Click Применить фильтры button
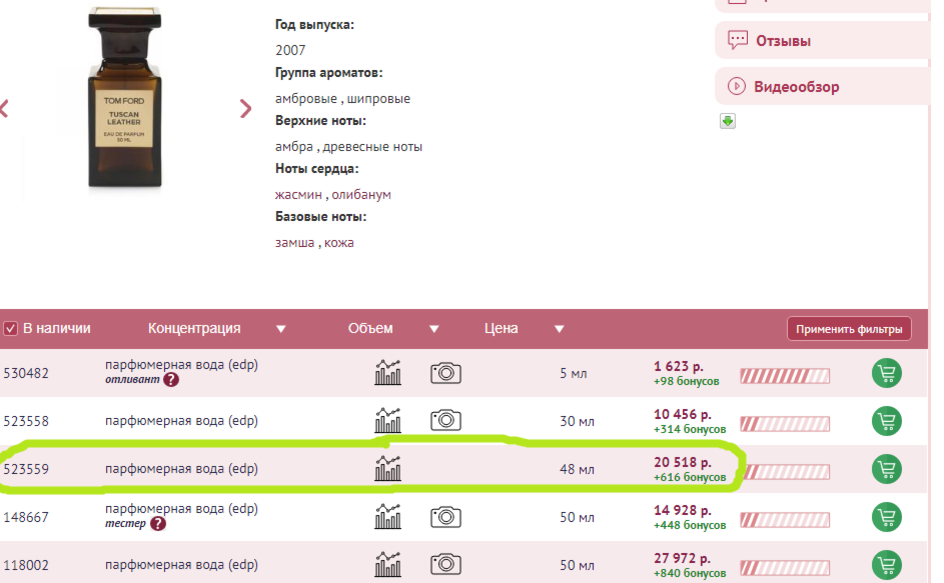The image size is (944, 583). coord(849,329)
